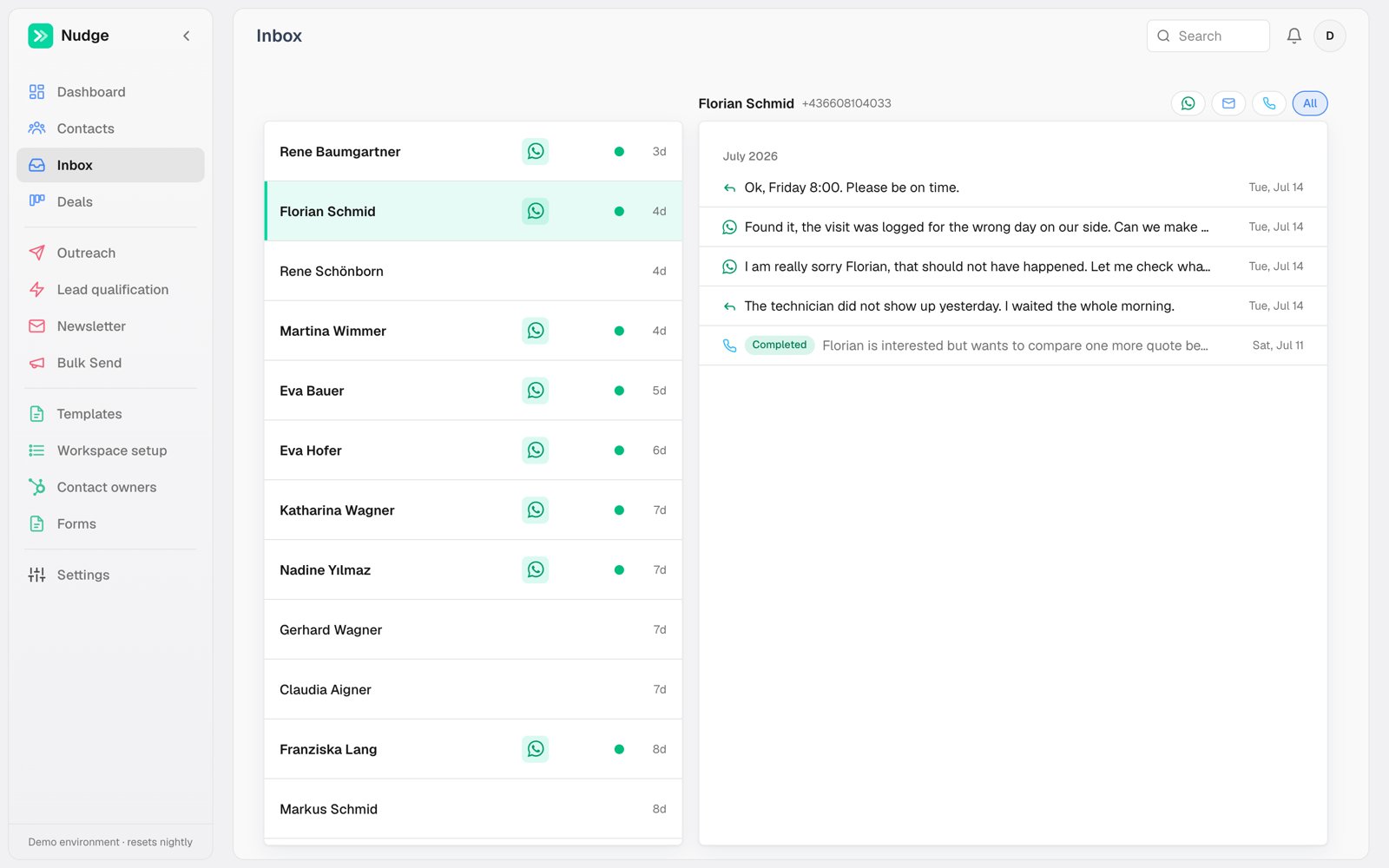Open Eva Hofer conversation
Viewport: 1389px width, 868px height.
473,450
